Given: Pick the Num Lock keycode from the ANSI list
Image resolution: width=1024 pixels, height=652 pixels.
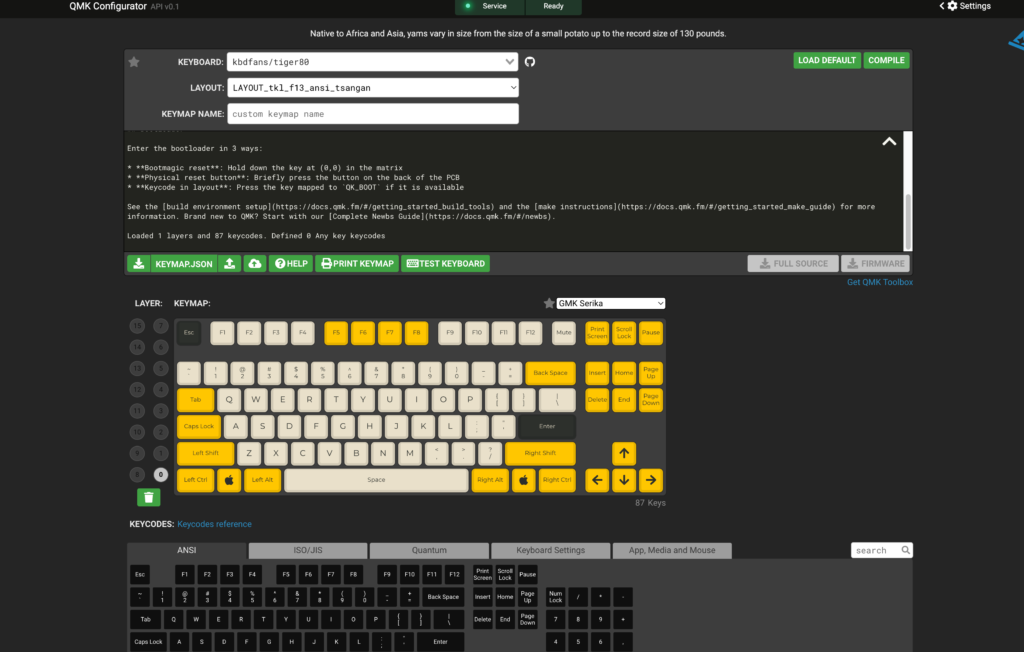Looking at the screenshot, I should click(x=555, y=597).
